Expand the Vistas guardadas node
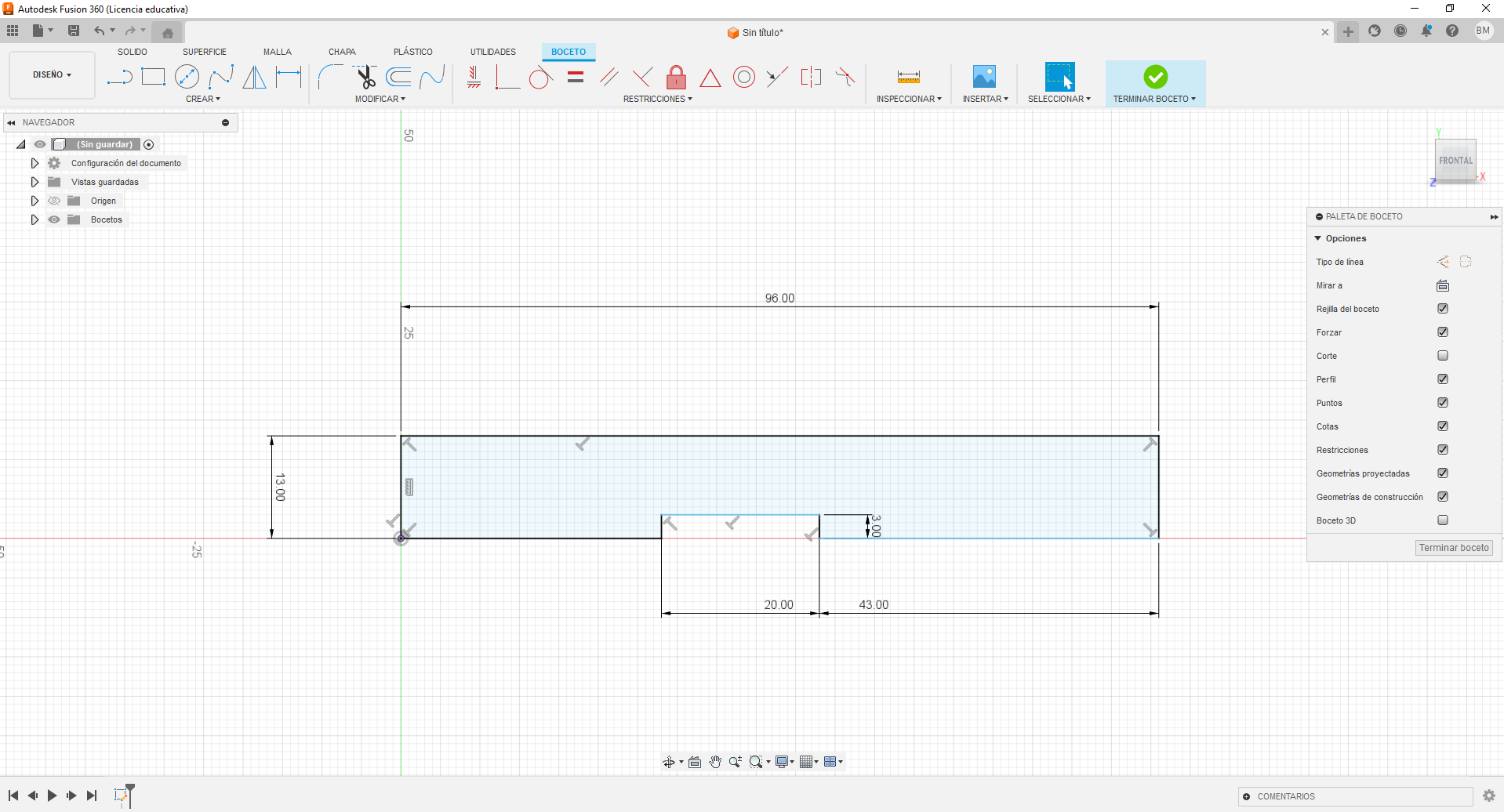The height and width of the screenshot is (812, 1504). (x=35, y=182)
